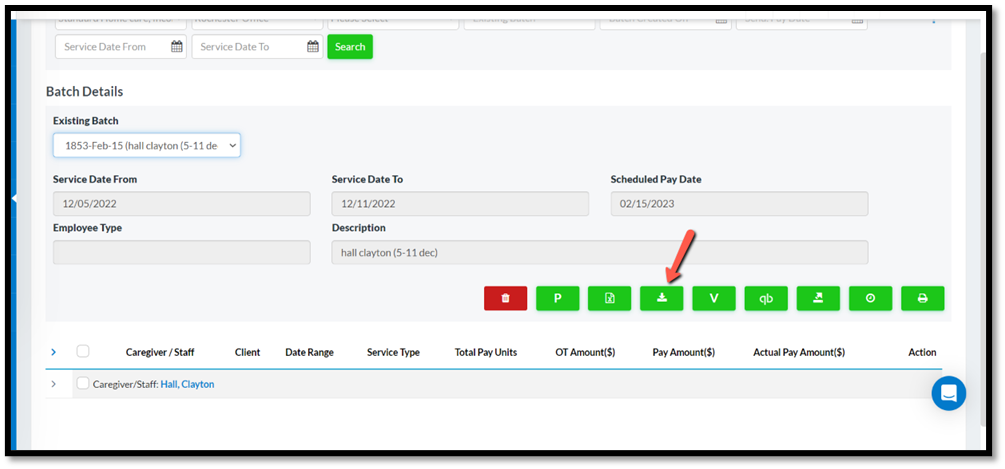
Task: Click the Caregiver / Staff column header
Action: click(x=160, y=352)
